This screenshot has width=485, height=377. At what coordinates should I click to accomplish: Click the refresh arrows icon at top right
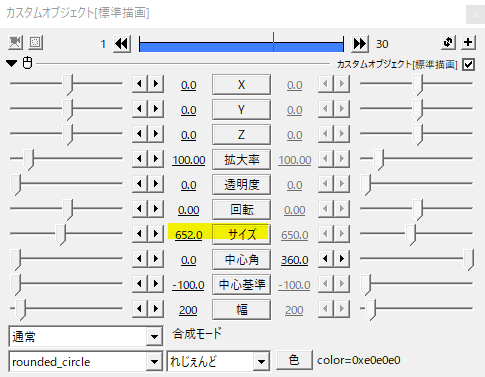pyautogui.click(x=448, y=42)
